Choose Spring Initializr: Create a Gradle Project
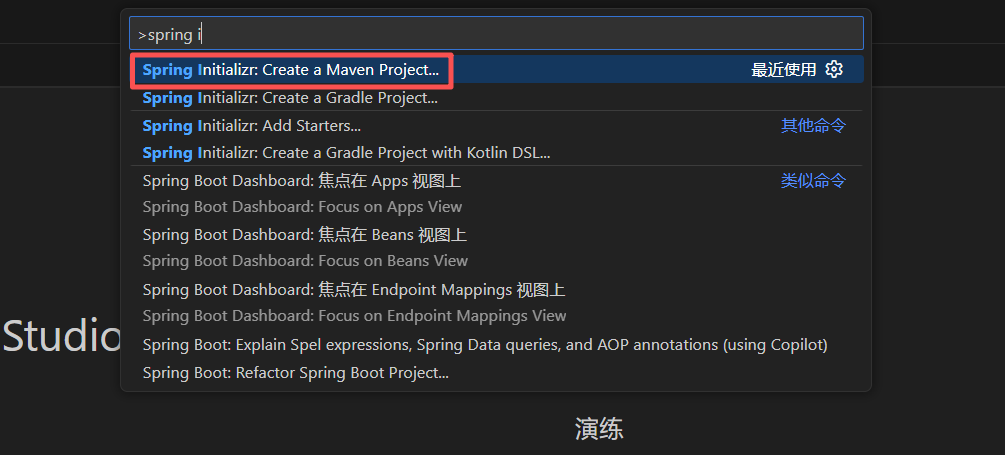 click(290, 98)
